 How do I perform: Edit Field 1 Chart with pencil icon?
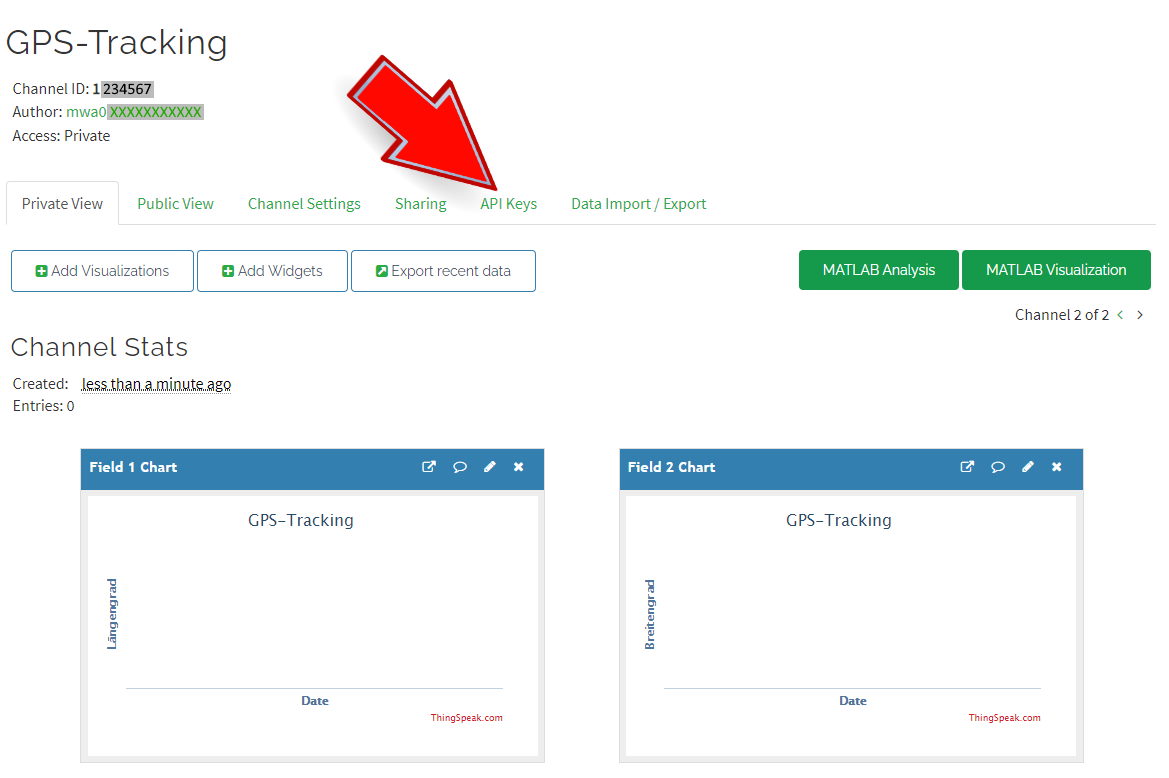point(490,467)
